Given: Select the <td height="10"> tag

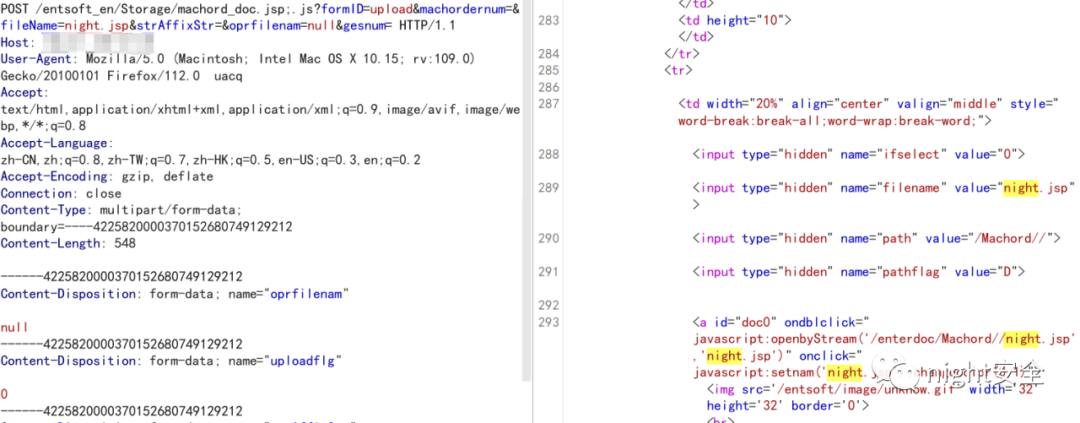Looking at the screenshot, I should 736,21.
